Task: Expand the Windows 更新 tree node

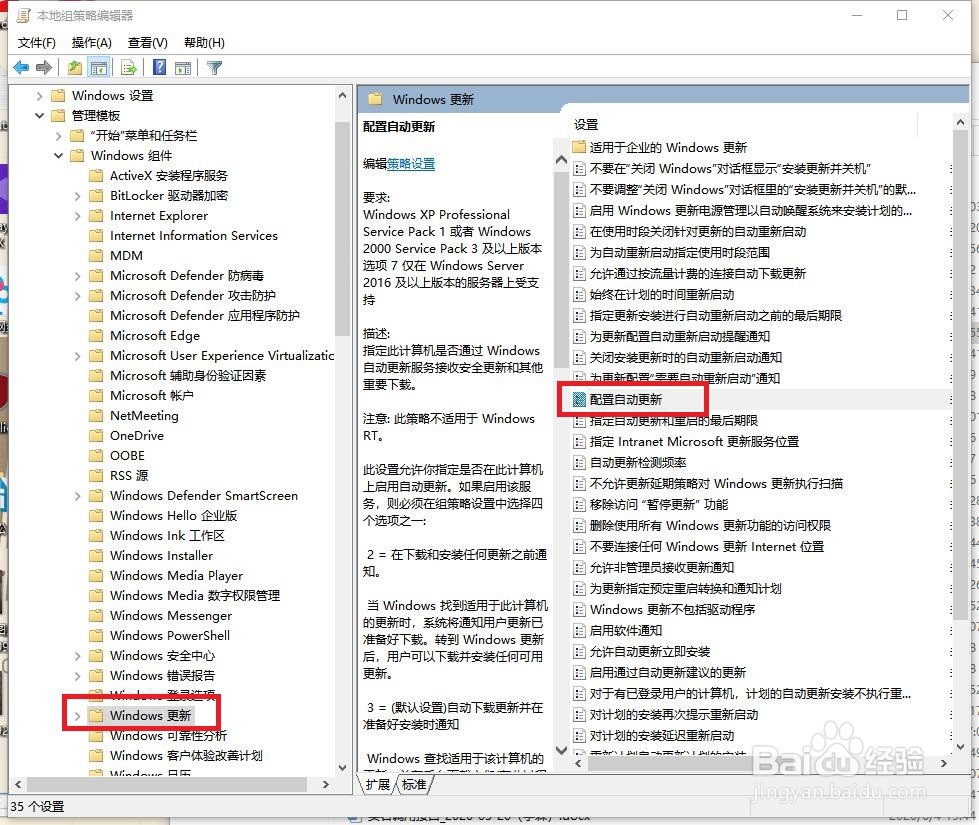Action: tap(77, 716)
